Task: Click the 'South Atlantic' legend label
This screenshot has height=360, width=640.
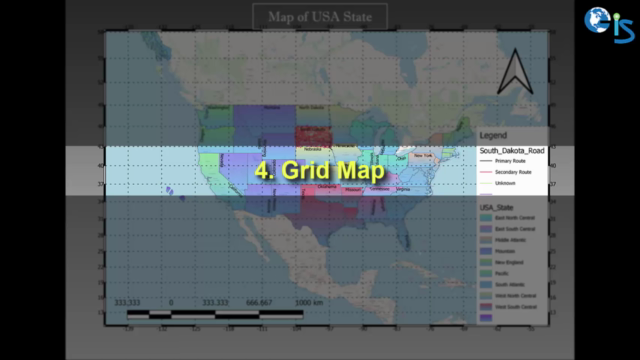Action: click(x=510, y=284)
